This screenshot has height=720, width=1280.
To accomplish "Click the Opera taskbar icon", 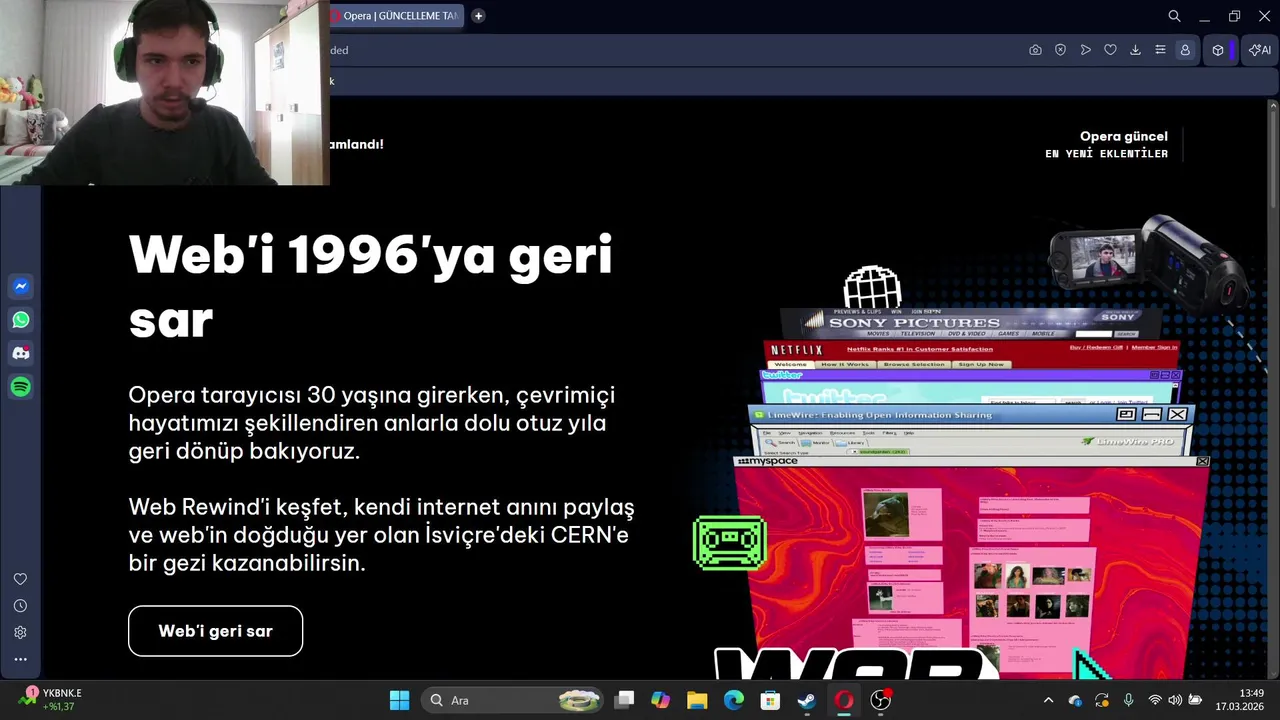I will click(x=844, y=700).
